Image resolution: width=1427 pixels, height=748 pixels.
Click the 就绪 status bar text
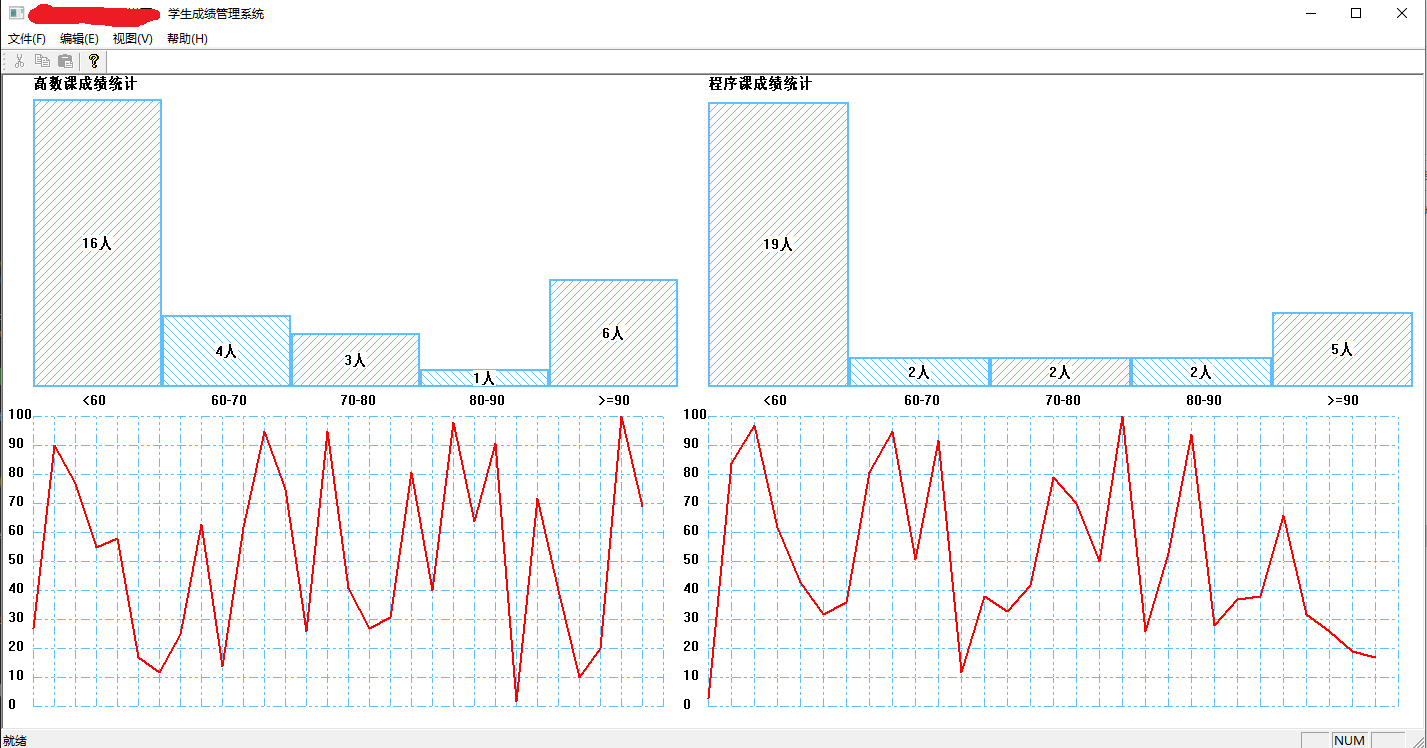point(15,740)
